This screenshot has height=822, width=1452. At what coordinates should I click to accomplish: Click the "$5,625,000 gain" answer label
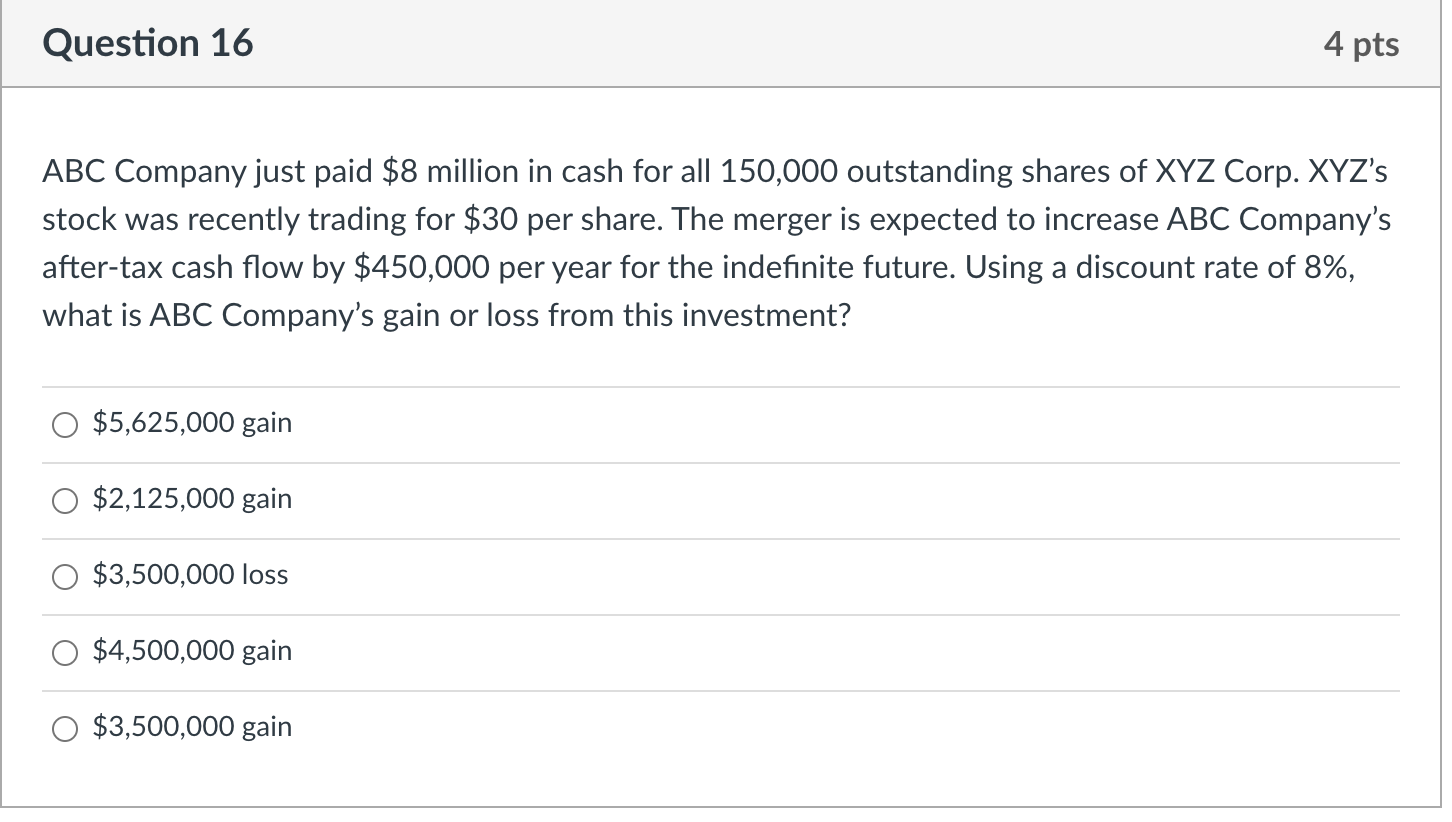[x=192, y=423]
